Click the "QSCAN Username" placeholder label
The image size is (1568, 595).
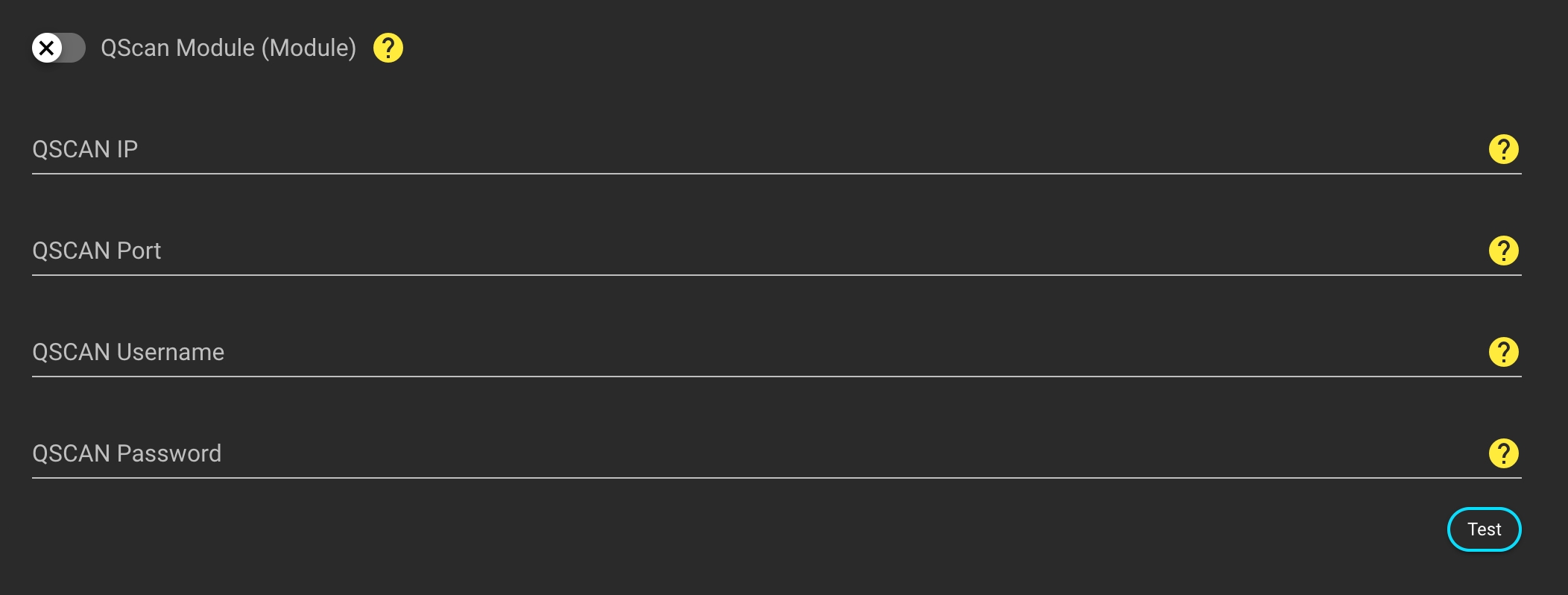[128, 352]
